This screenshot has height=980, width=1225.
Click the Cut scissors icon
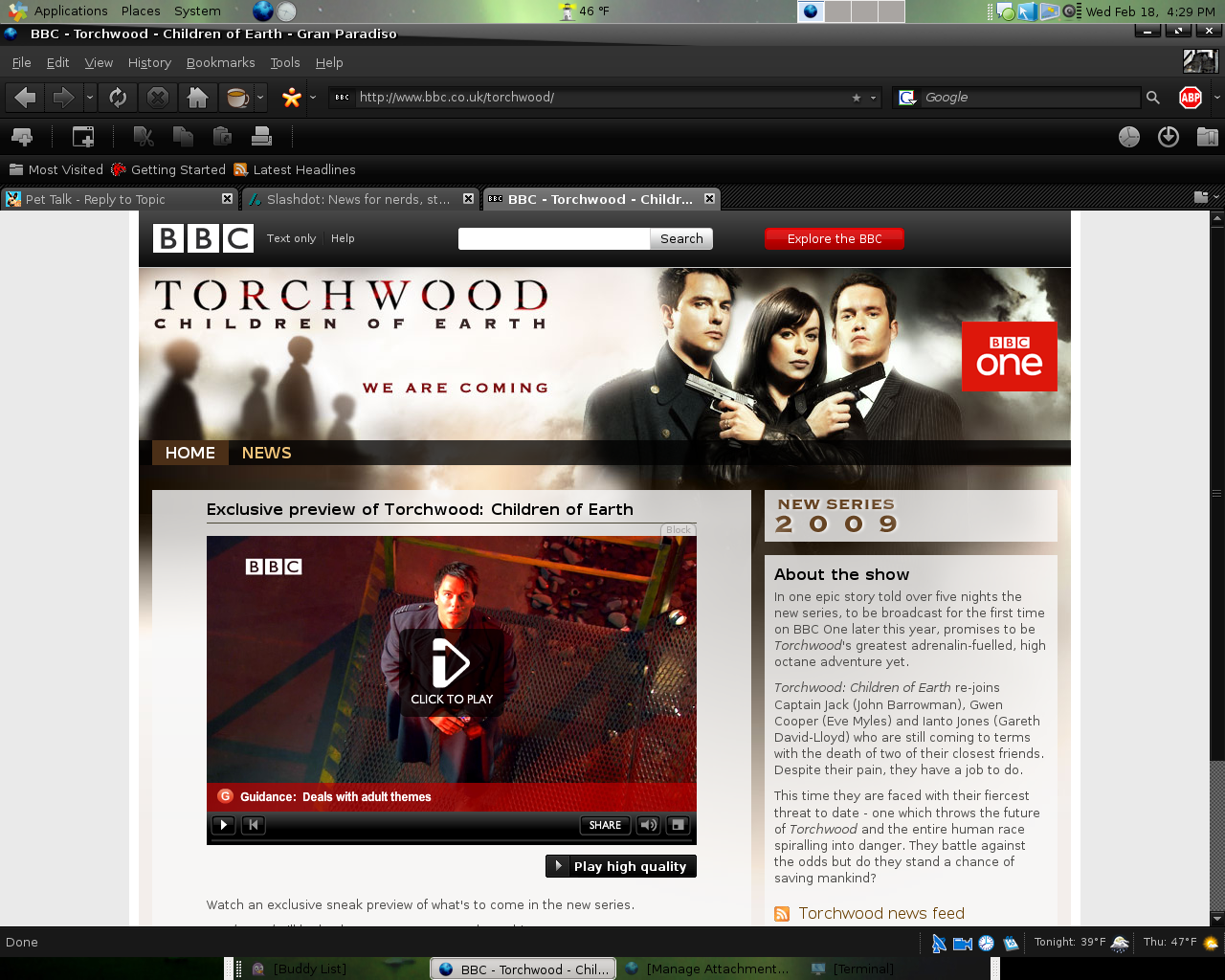pyautogui.click(x=144, y=137)
